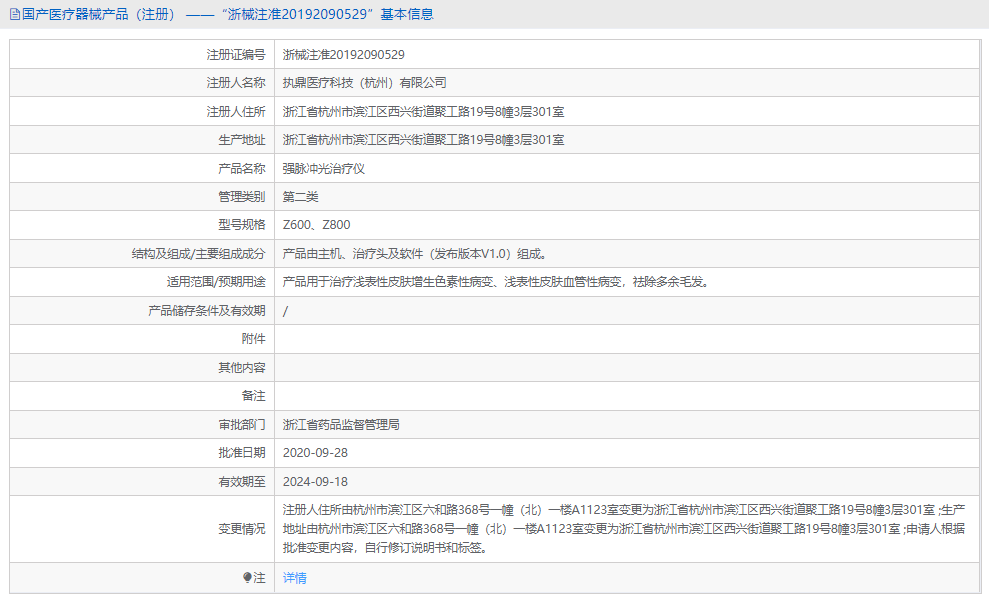989x600 pixels.
Task: Click the bulb icon next to 注
Action: pyautogui.click(x=247, y=577)
